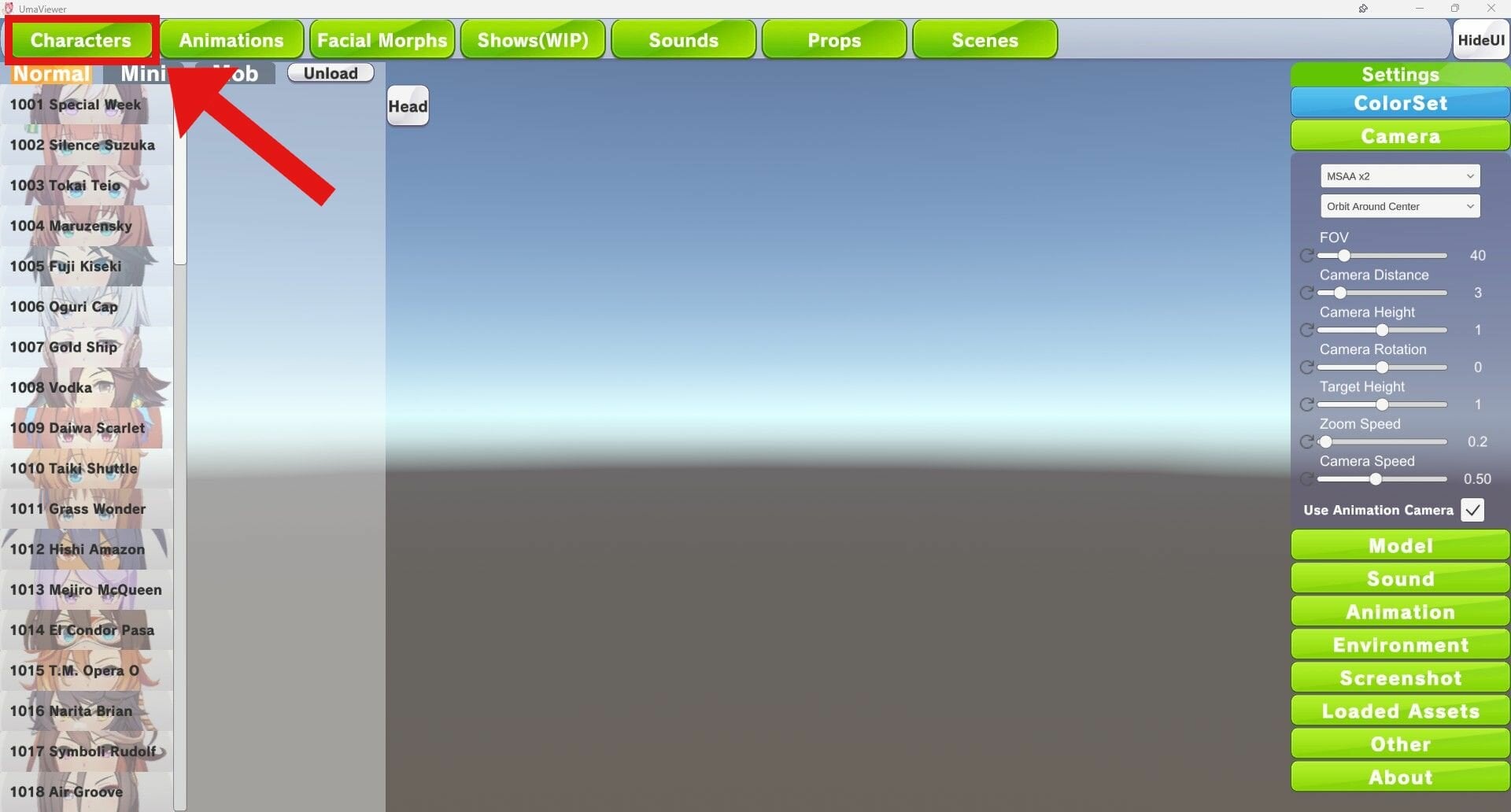Screen dimensions: 1511x812
Task: Adjust the Camera Speed slider
Action: 1382,479
